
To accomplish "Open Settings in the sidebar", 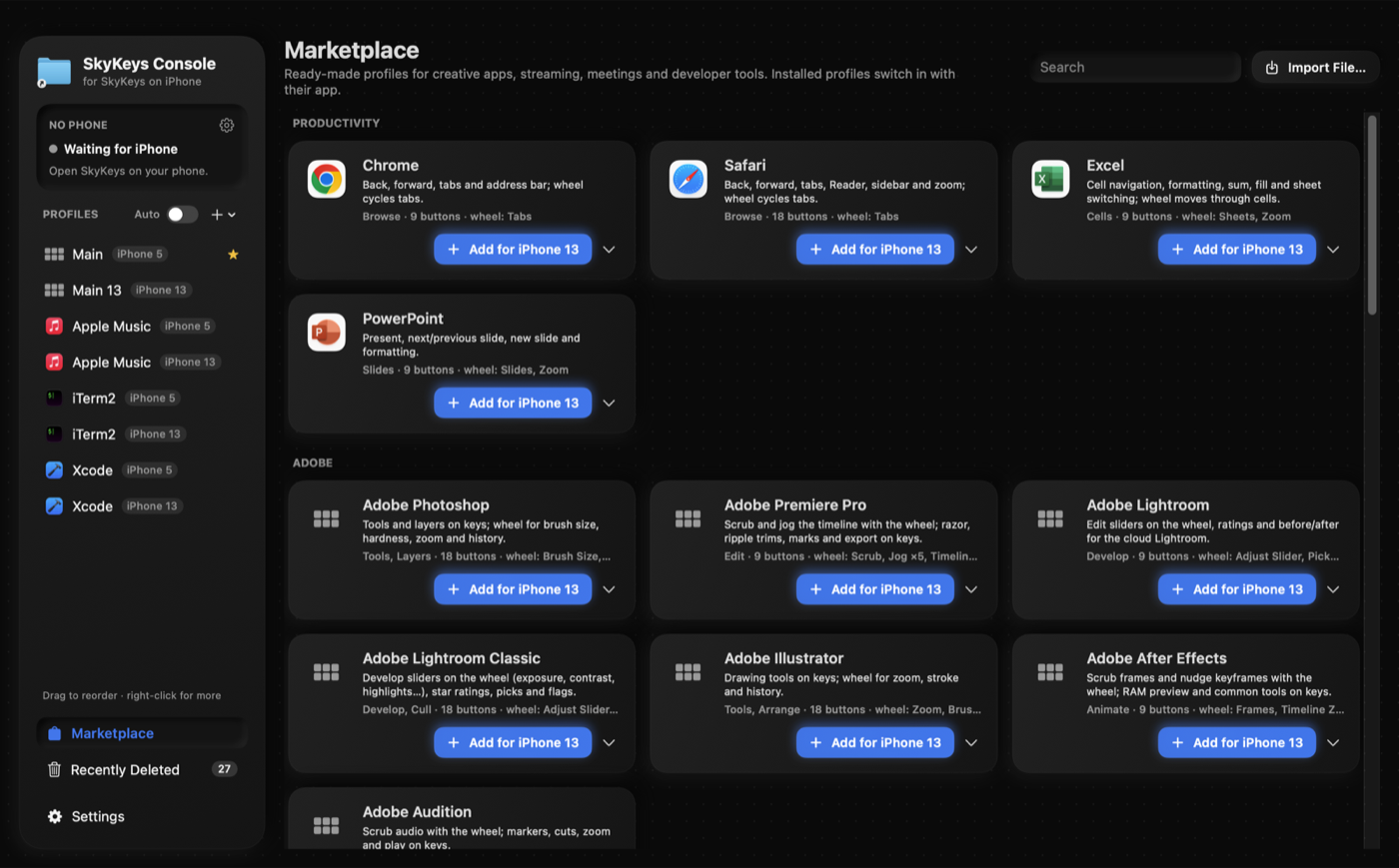I will (141, 816).
